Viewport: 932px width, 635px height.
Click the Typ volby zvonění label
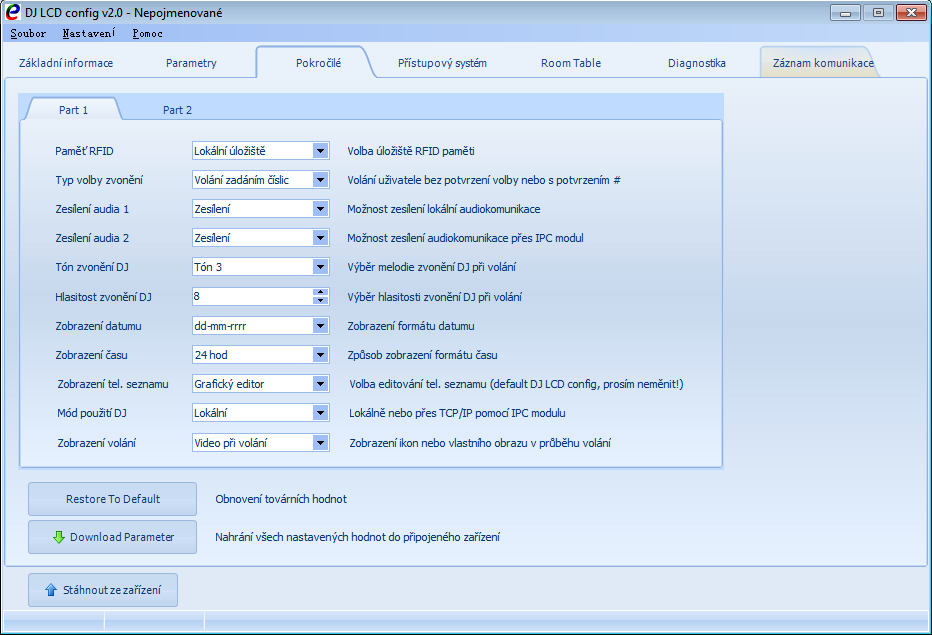click(x=99, y=180)
